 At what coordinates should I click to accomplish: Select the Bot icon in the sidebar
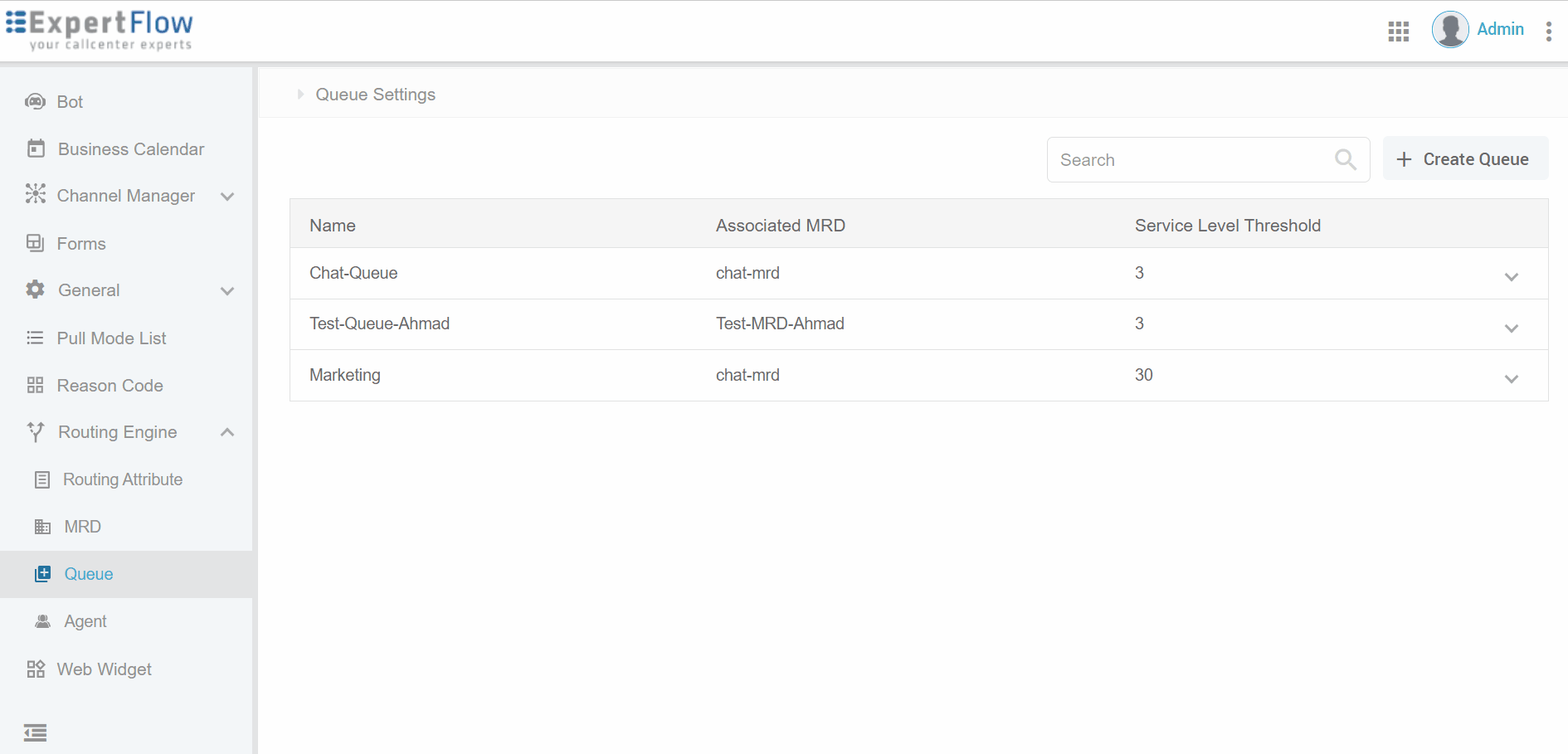(x=35, y=101)
